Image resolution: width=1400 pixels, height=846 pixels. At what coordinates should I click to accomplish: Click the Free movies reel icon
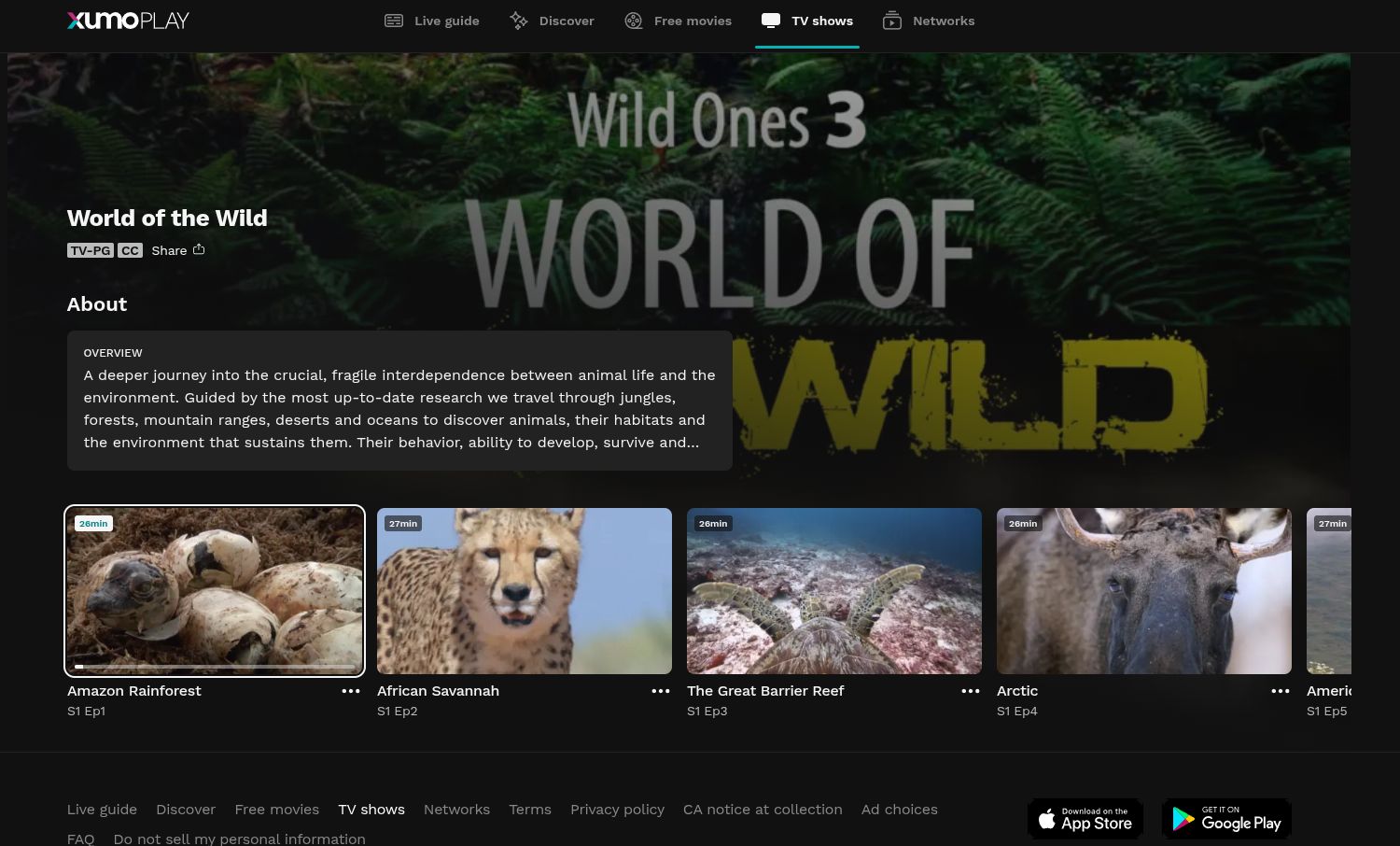pyautogui.click(x=634, y=21)
